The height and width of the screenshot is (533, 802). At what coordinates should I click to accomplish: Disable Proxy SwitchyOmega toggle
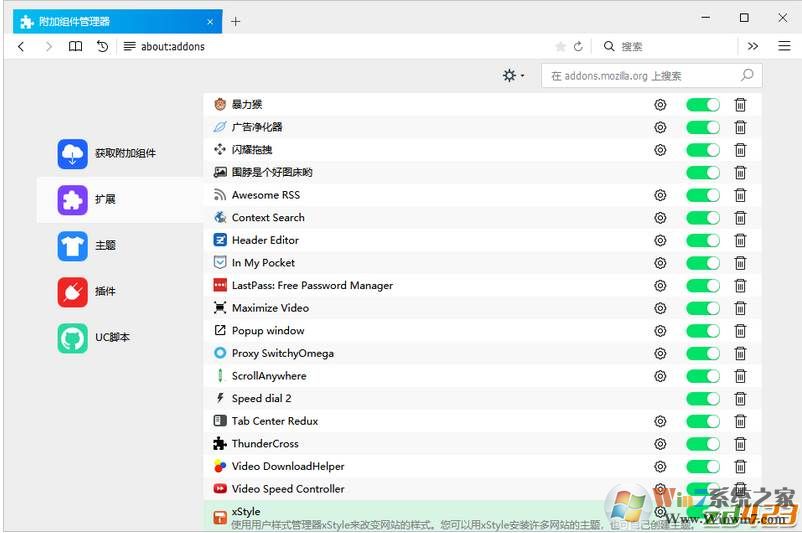(703, 353)
